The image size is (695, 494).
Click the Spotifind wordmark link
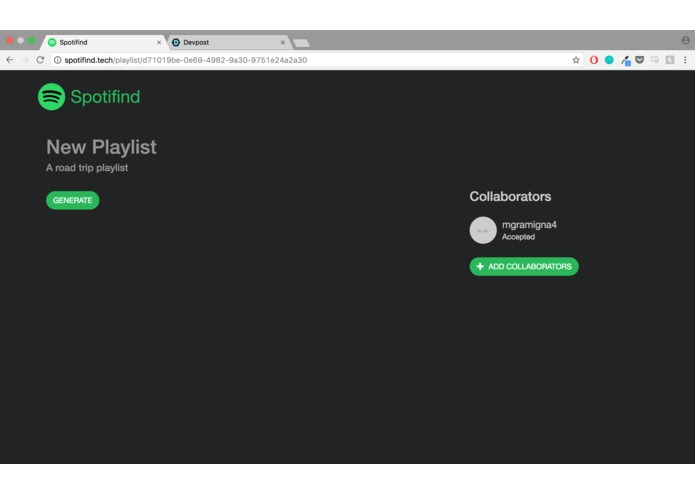105,97
